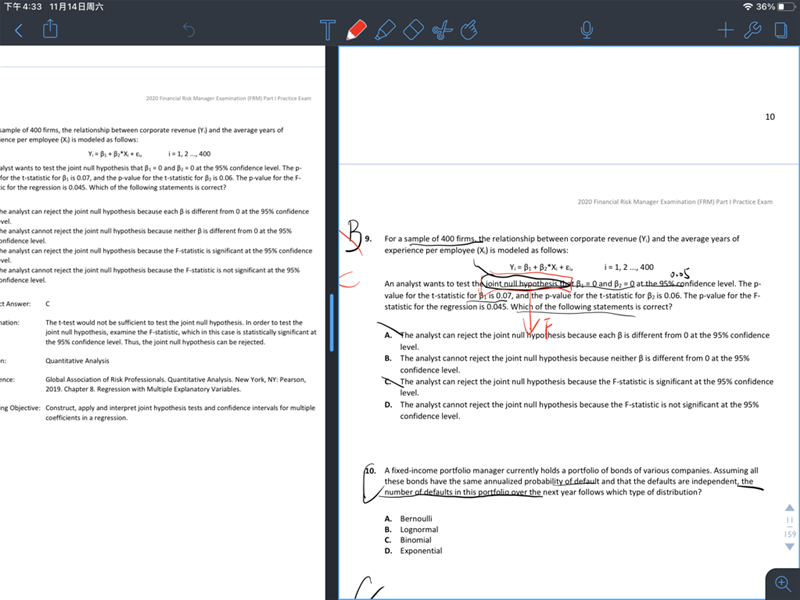Tap the exam header on the right page

[x=675, y=202]
